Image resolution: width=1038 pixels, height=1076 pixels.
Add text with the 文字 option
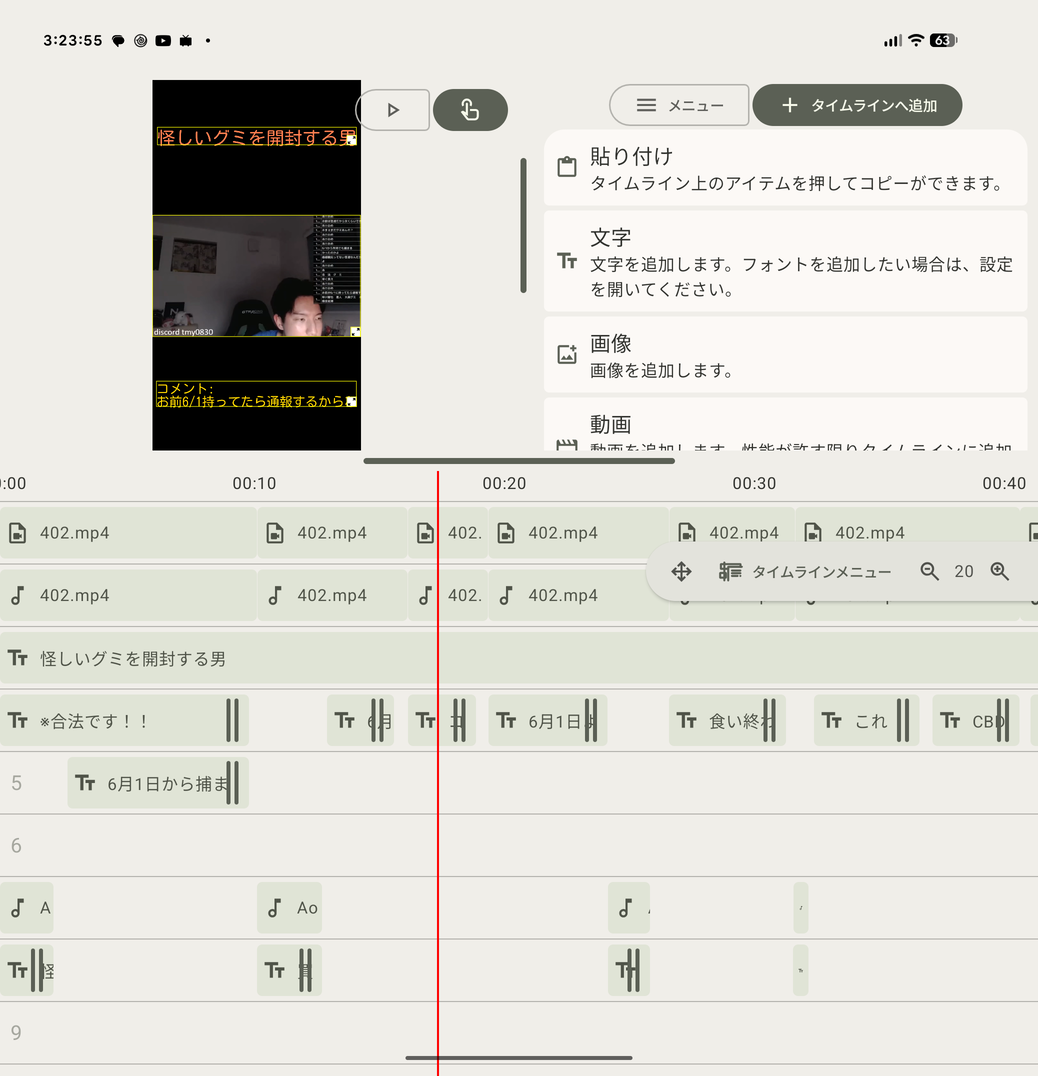click(786, 261)
